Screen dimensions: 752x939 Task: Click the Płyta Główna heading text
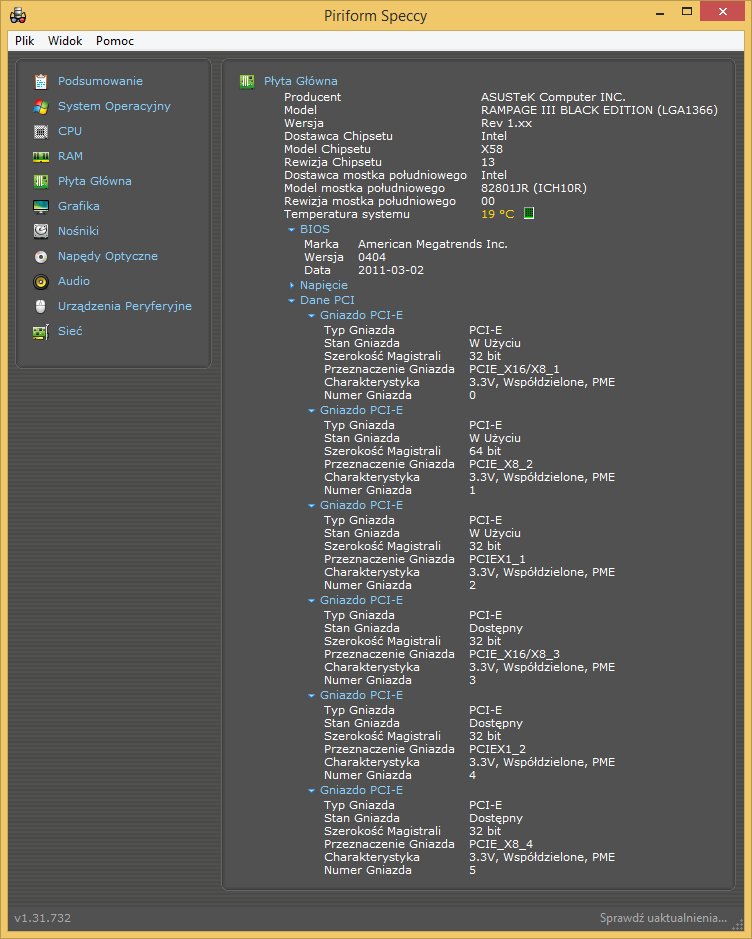coord(301,81)
